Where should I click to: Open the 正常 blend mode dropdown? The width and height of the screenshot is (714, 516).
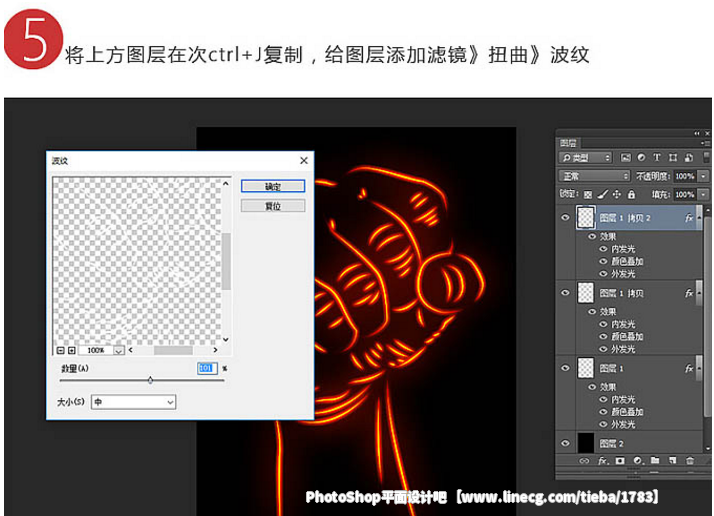[594, 176]
